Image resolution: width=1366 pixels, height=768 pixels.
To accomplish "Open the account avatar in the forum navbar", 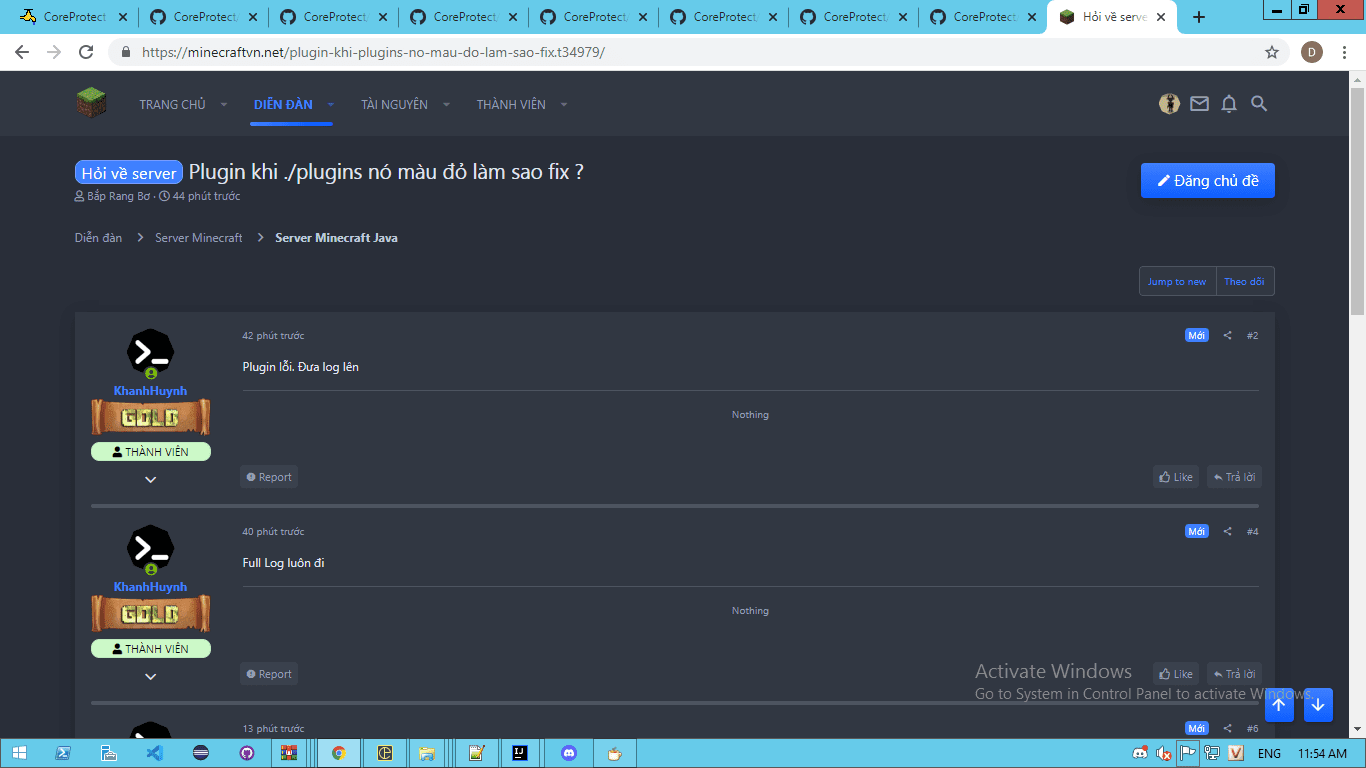I will point(1169,103).
